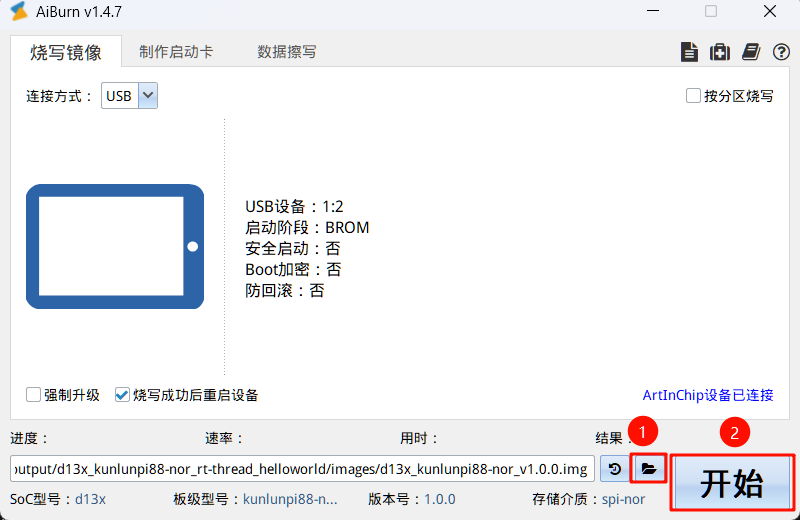800x520 pixels.
Task: Click the SoC型号 value d13x
Action: (90, 499)
